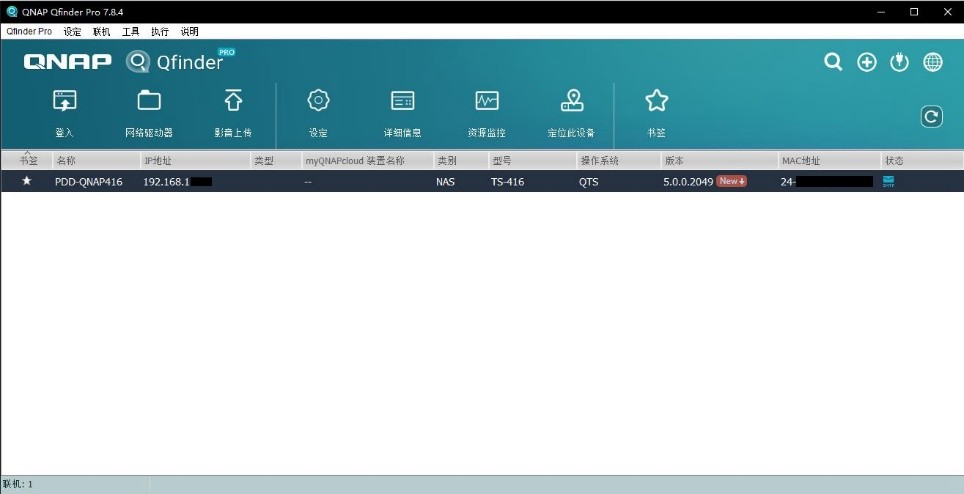The width and height of the screenshot is (964, 494).
Task: Click the NAS category cell
Action: (x=446, y=182)
